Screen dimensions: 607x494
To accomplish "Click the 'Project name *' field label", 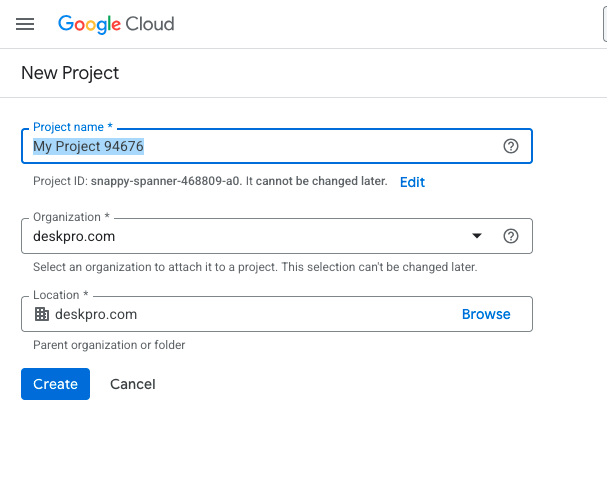I will 73,127.
